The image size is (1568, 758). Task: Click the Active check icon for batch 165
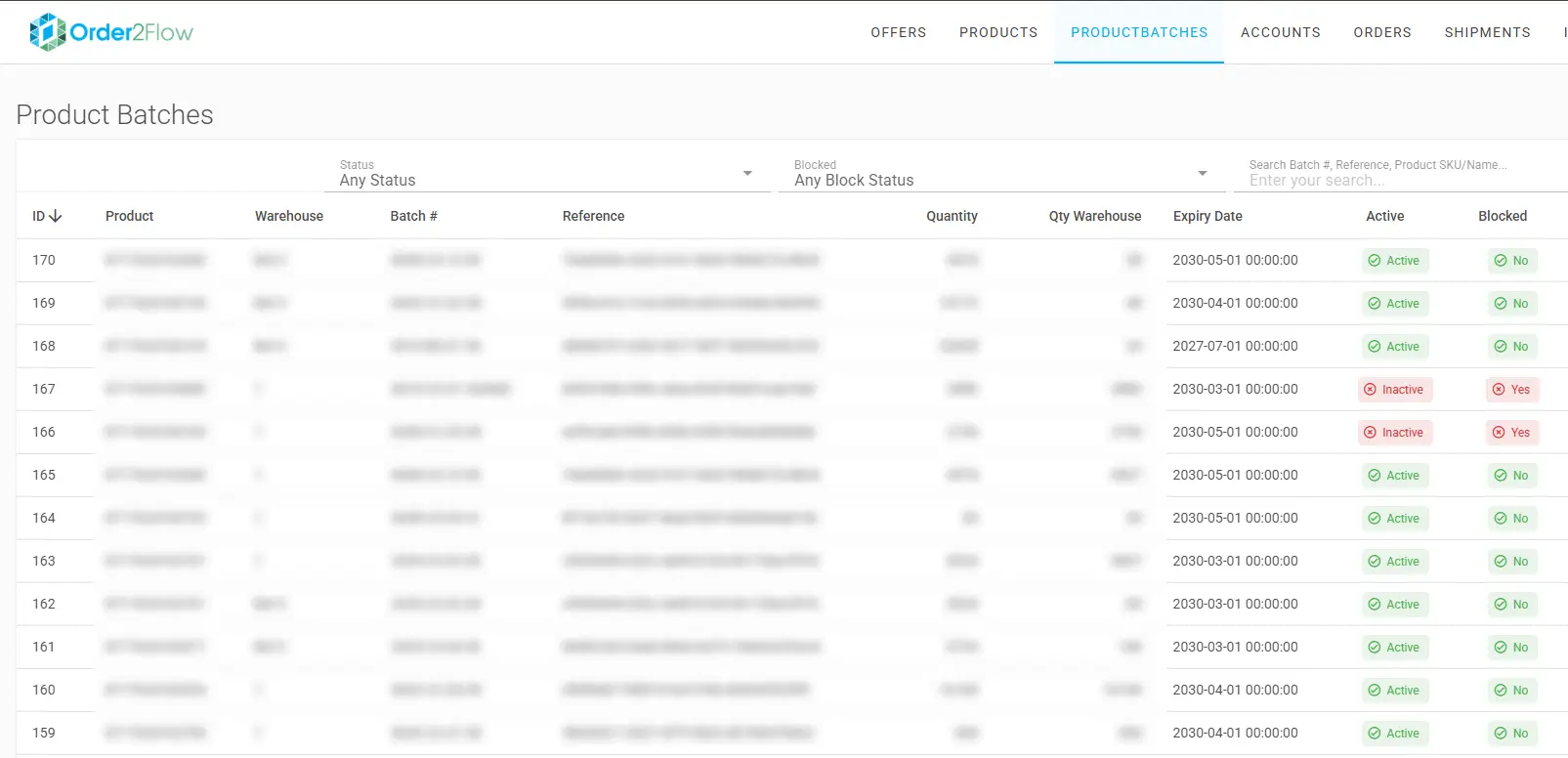pyautogui.click(x=1375, y=476)
